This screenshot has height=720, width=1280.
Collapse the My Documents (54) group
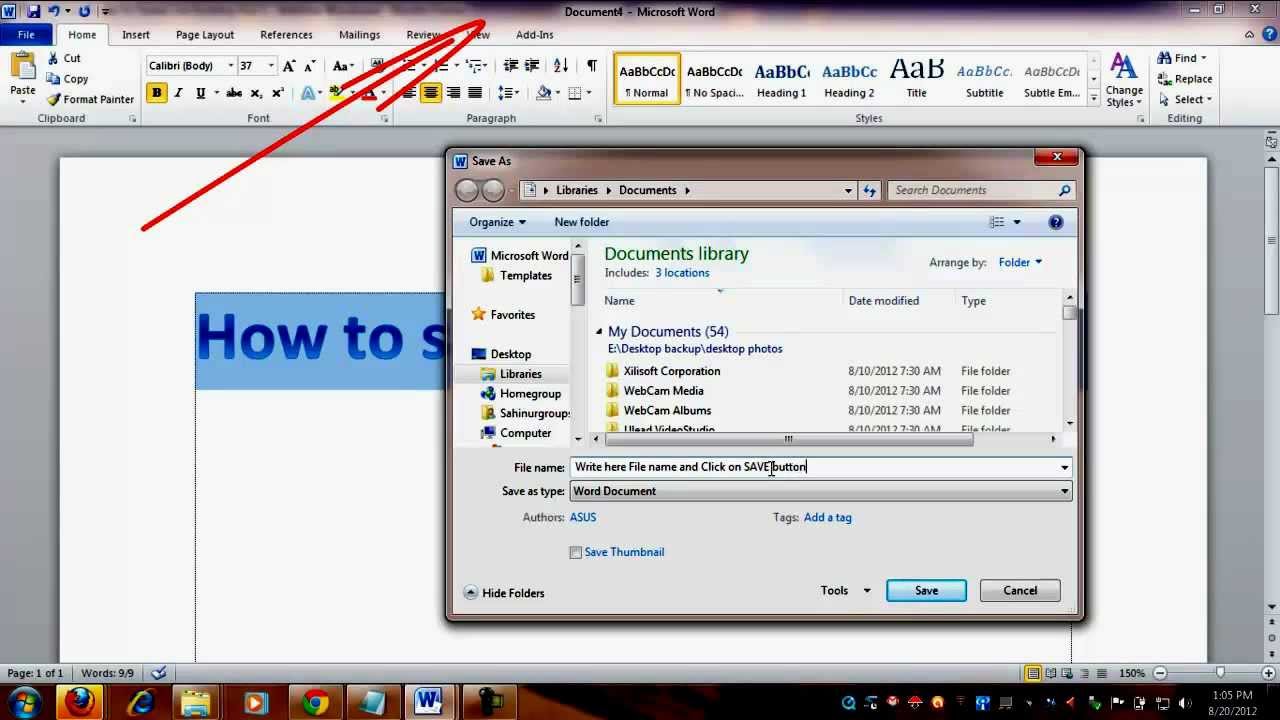click(x=599, y=331)
